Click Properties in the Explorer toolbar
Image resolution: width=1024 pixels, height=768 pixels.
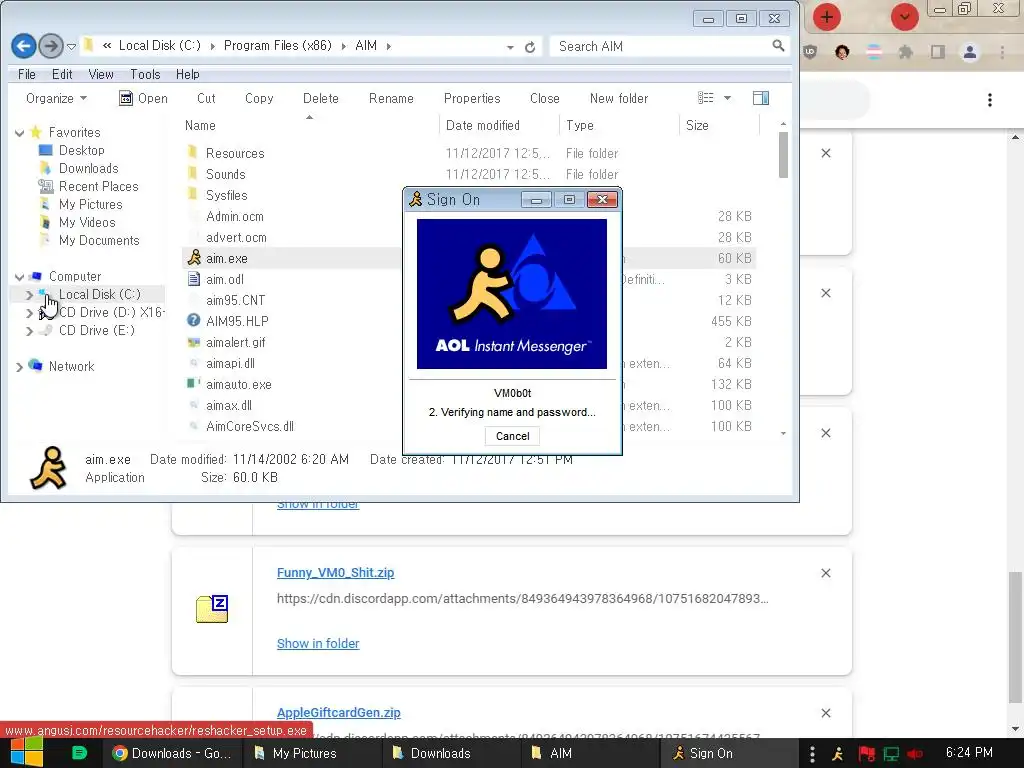click(472, 99)
